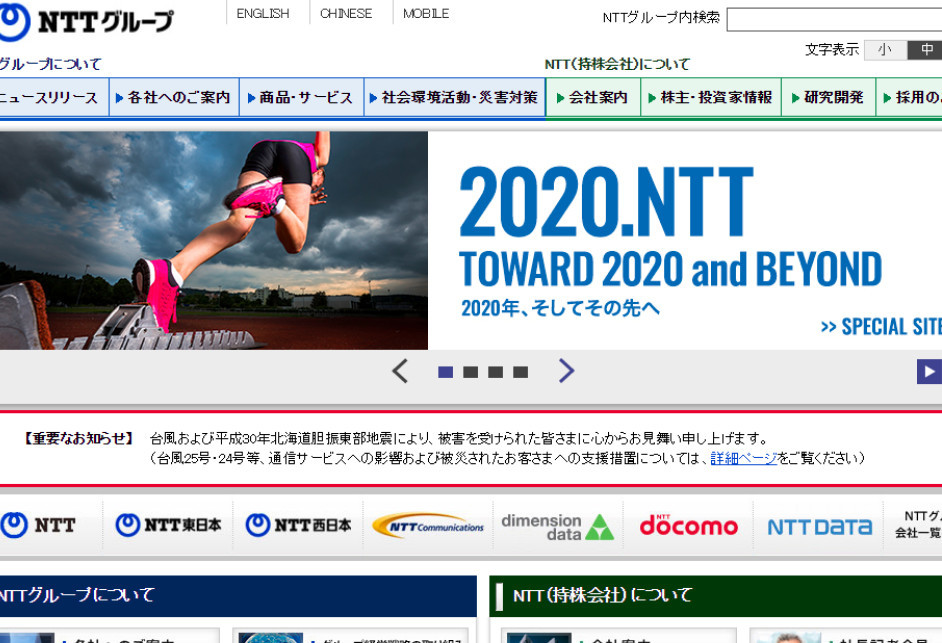Open the 研究開発 menu

(x=828, y=97)
